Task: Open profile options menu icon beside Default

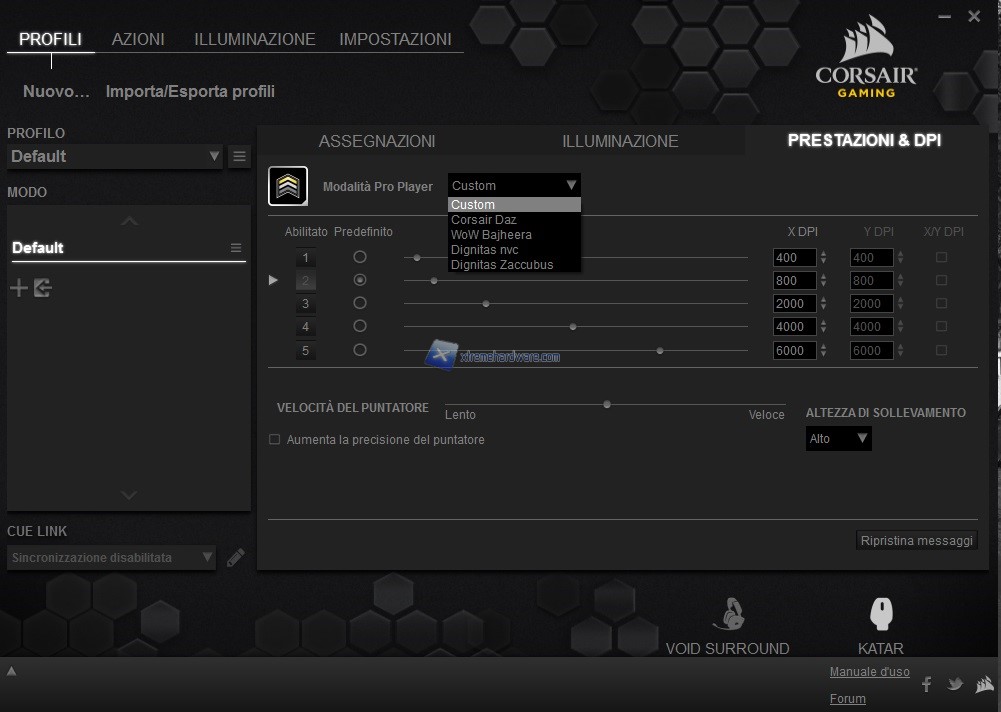Action: (239, 156)
